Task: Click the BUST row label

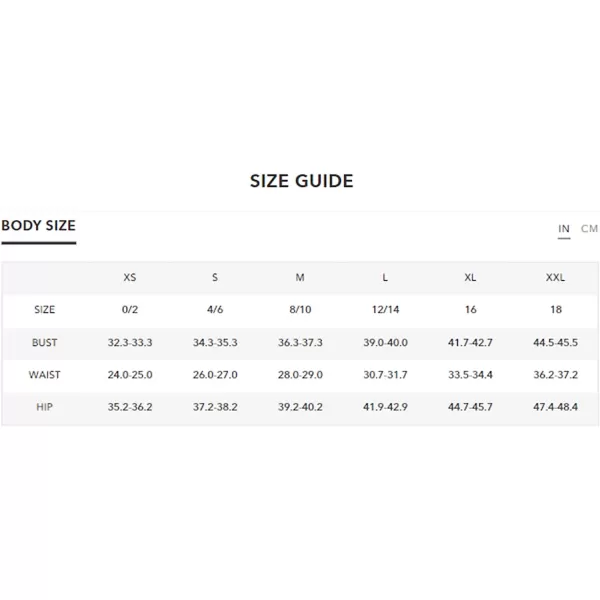Action: tap(44, 342)
